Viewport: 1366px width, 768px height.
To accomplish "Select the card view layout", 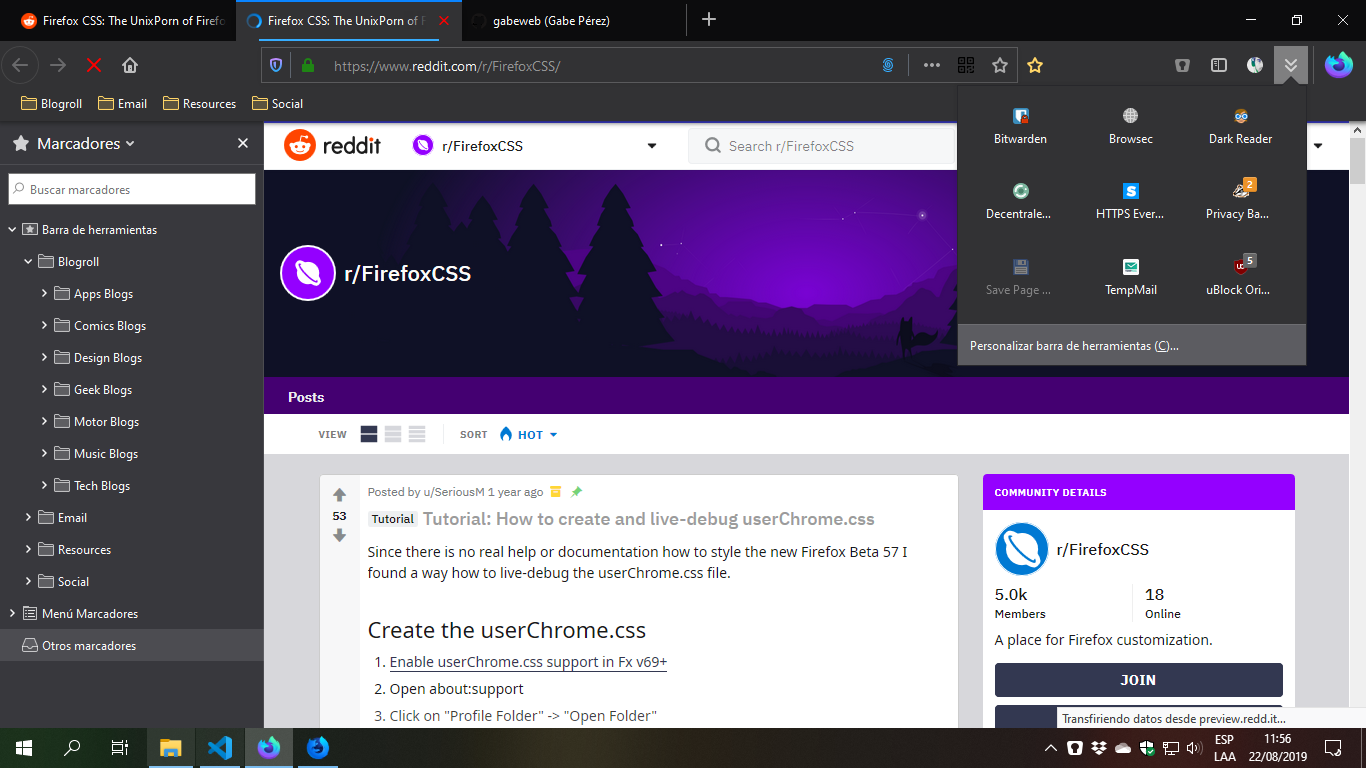I will tap(369, 434).
